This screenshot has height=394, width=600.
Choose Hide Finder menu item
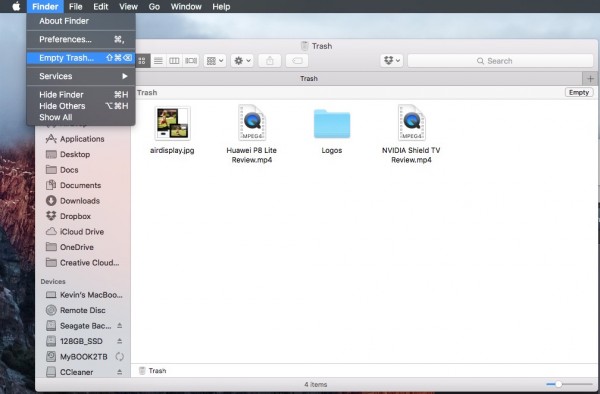tap(81, 94)
